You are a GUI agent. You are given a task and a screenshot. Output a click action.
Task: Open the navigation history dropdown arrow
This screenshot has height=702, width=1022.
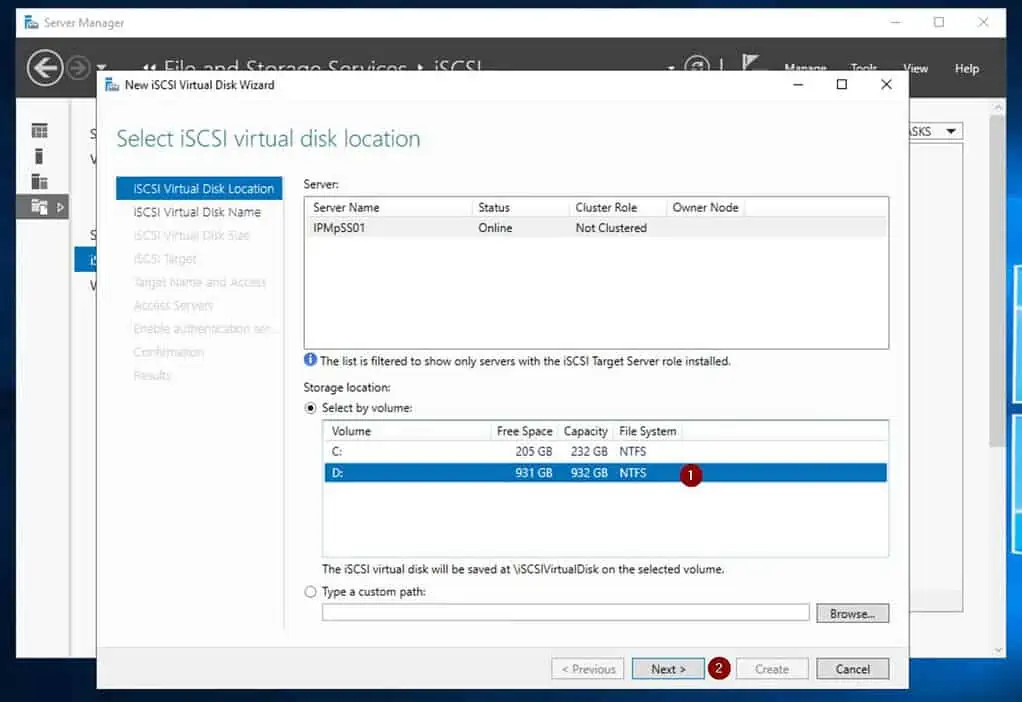[102, 67]
